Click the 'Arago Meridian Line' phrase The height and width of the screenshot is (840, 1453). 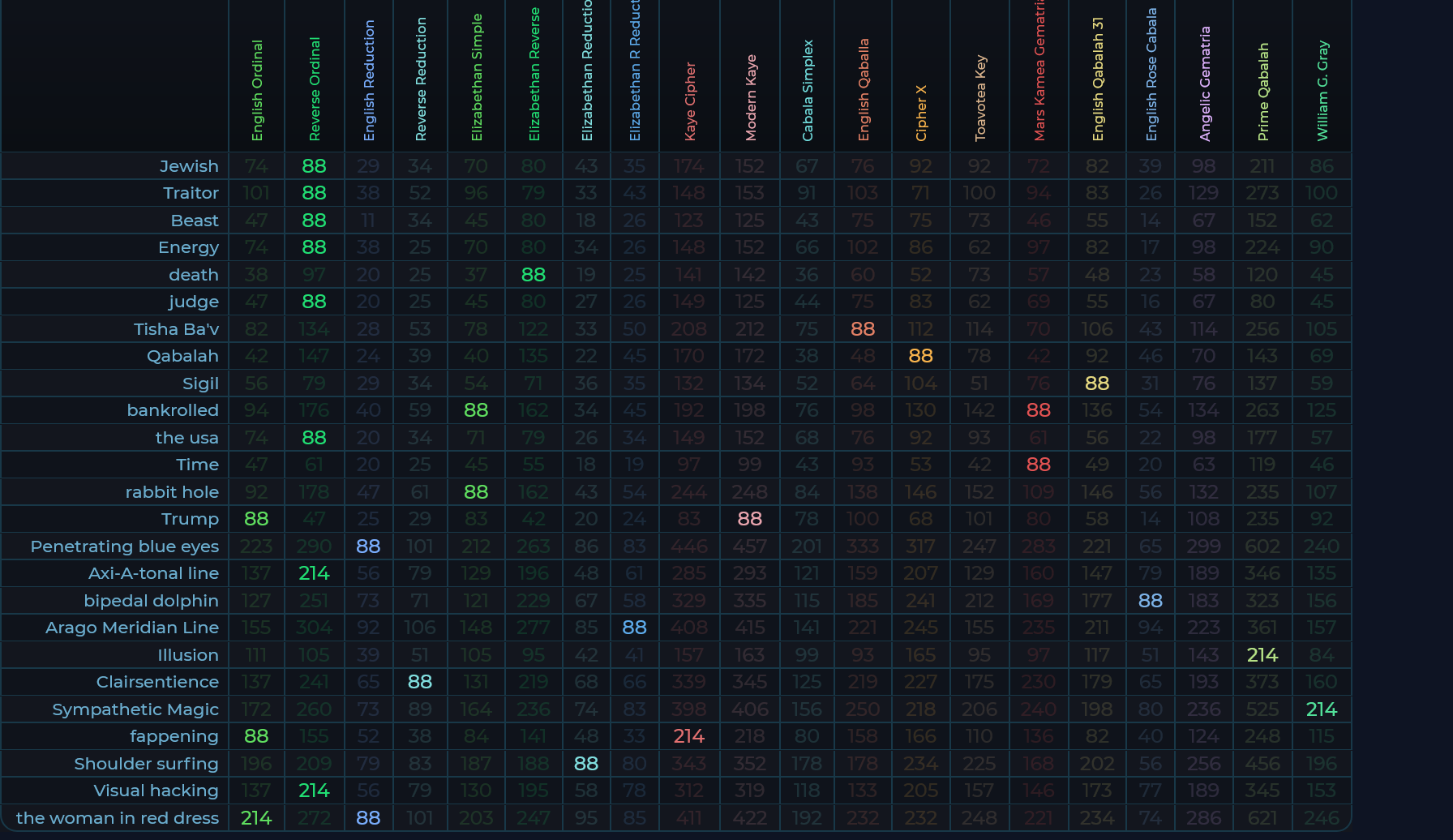pos(132,628)
